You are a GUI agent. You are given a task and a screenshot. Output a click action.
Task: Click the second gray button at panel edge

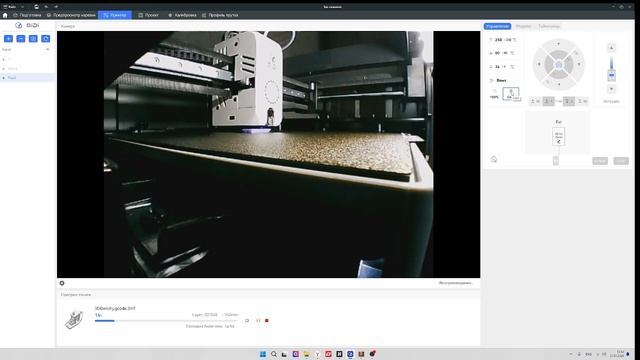coord(621,161)
